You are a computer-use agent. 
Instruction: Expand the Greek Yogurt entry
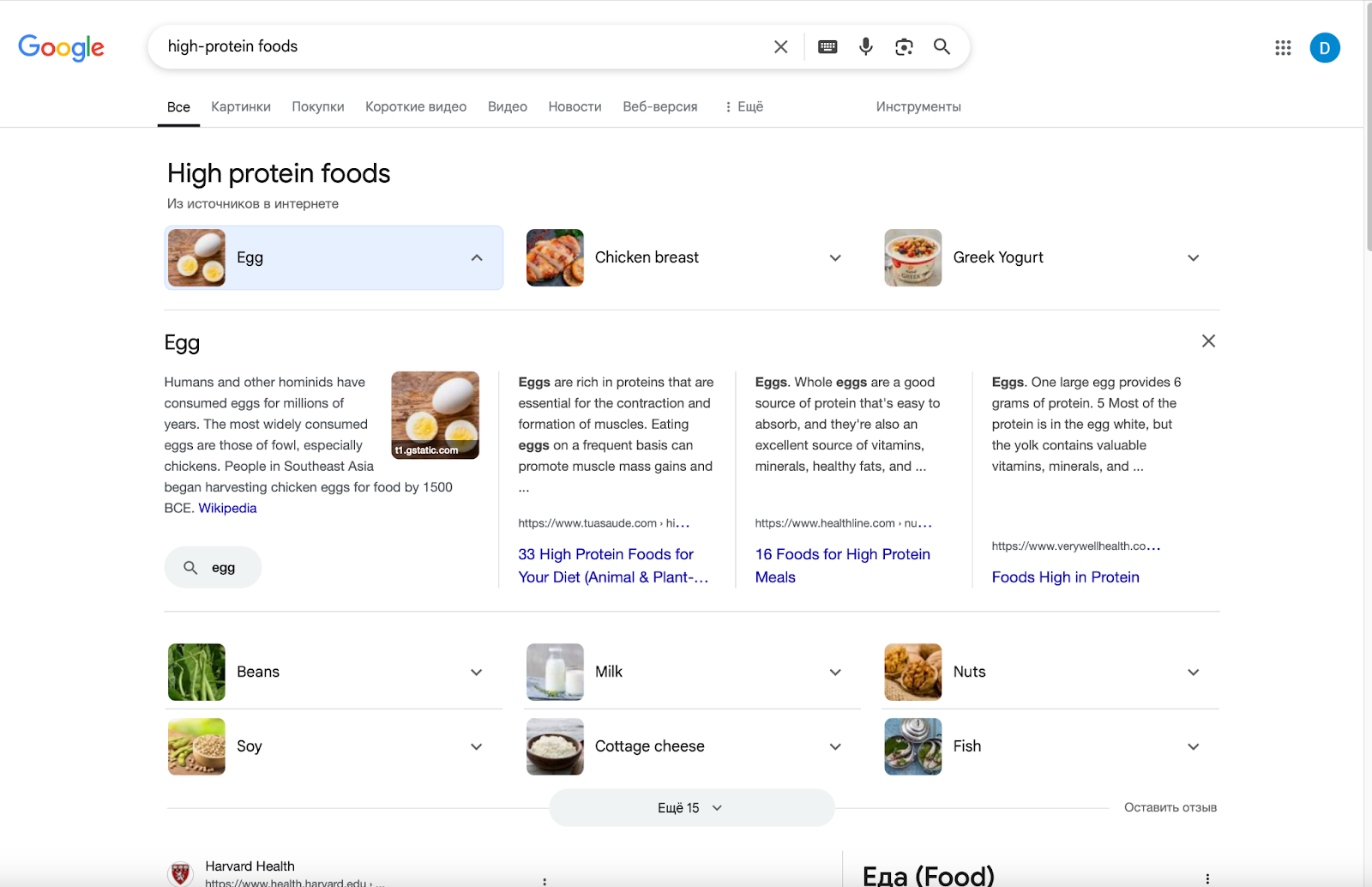coord(1193,257)
